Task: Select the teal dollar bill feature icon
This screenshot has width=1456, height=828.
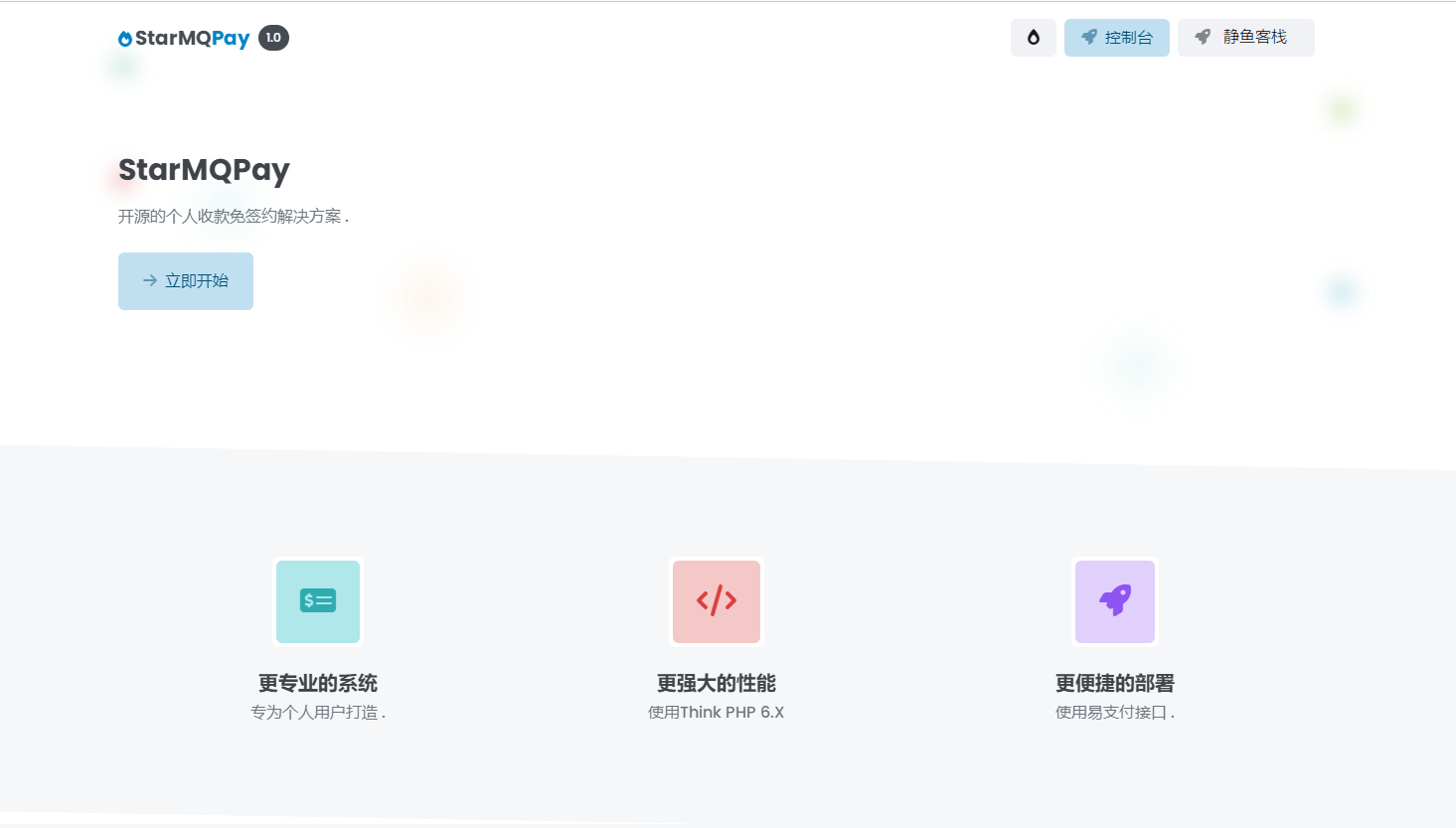Action: coord(318,601)
